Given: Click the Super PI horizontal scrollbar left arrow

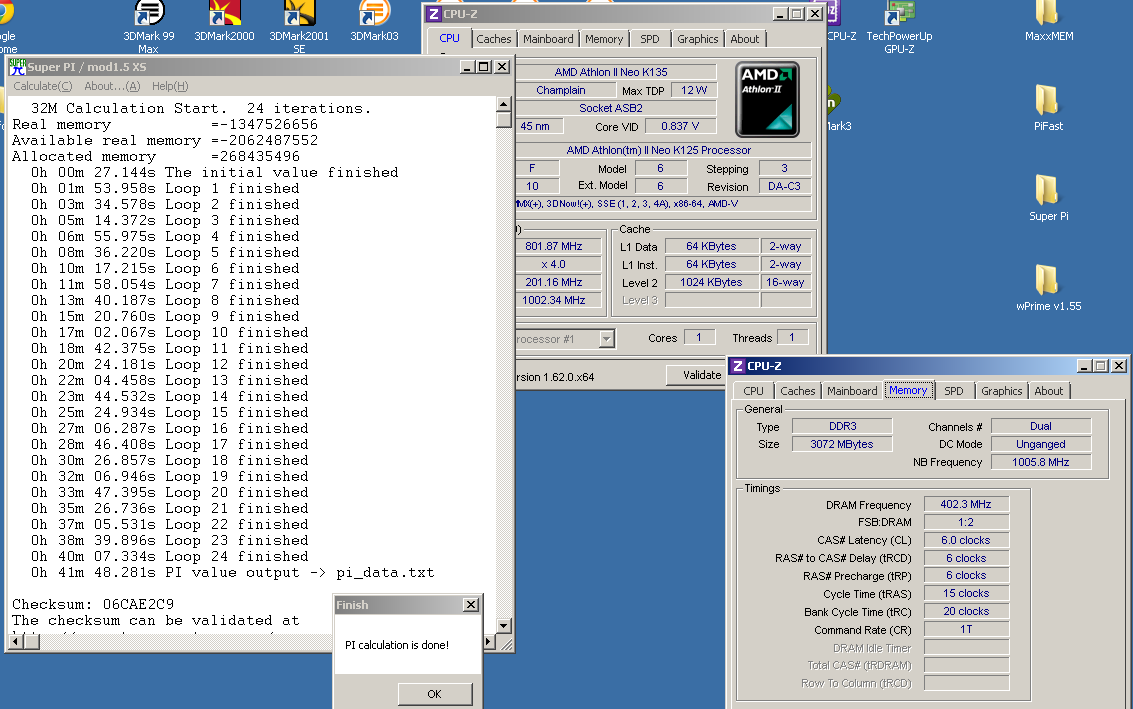Looking at the screenshot, I should point(16,642).
